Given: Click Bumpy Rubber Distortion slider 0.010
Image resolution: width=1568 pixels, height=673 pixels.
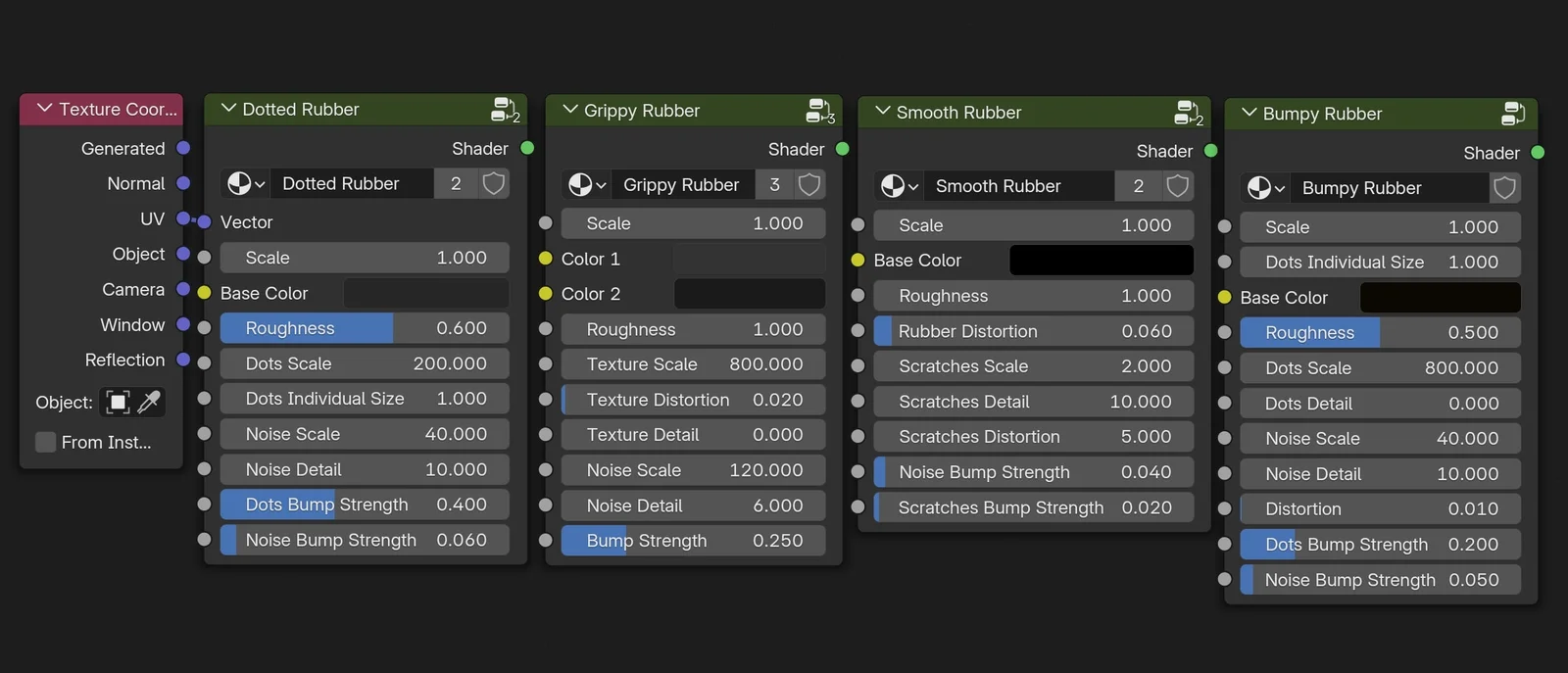Looking at the screenshot, I should (1380, 509).
